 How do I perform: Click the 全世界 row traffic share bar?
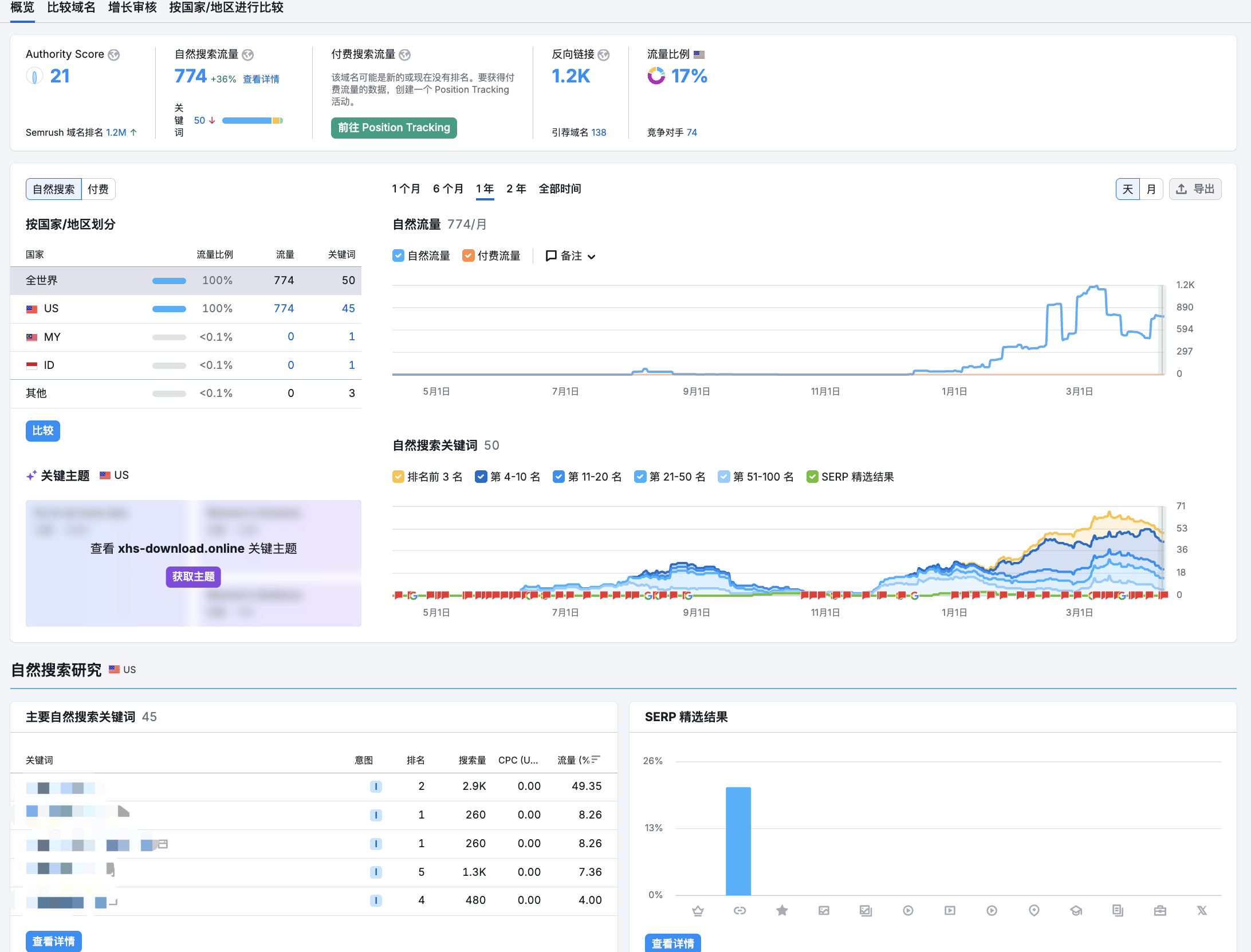point(169,281)
